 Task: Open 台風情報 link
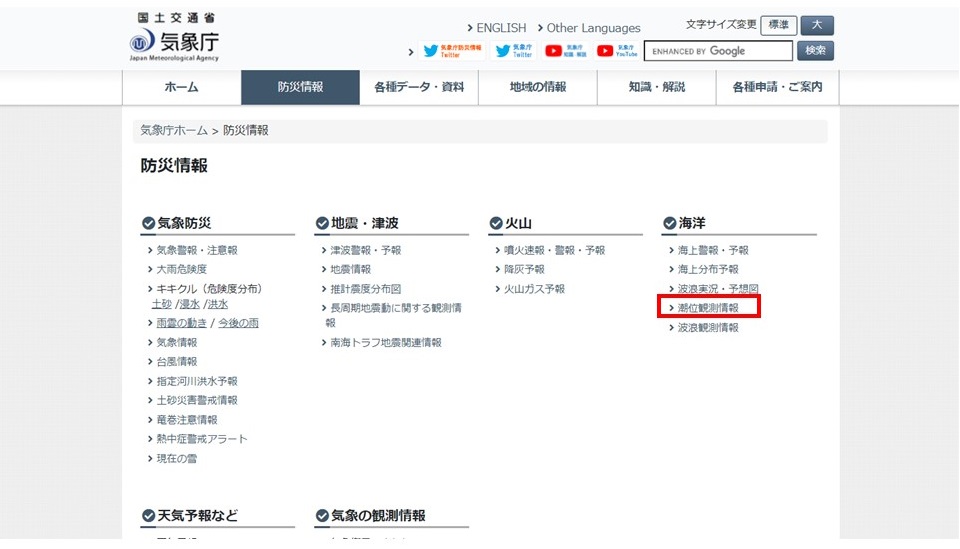click(x=176, y=362)
